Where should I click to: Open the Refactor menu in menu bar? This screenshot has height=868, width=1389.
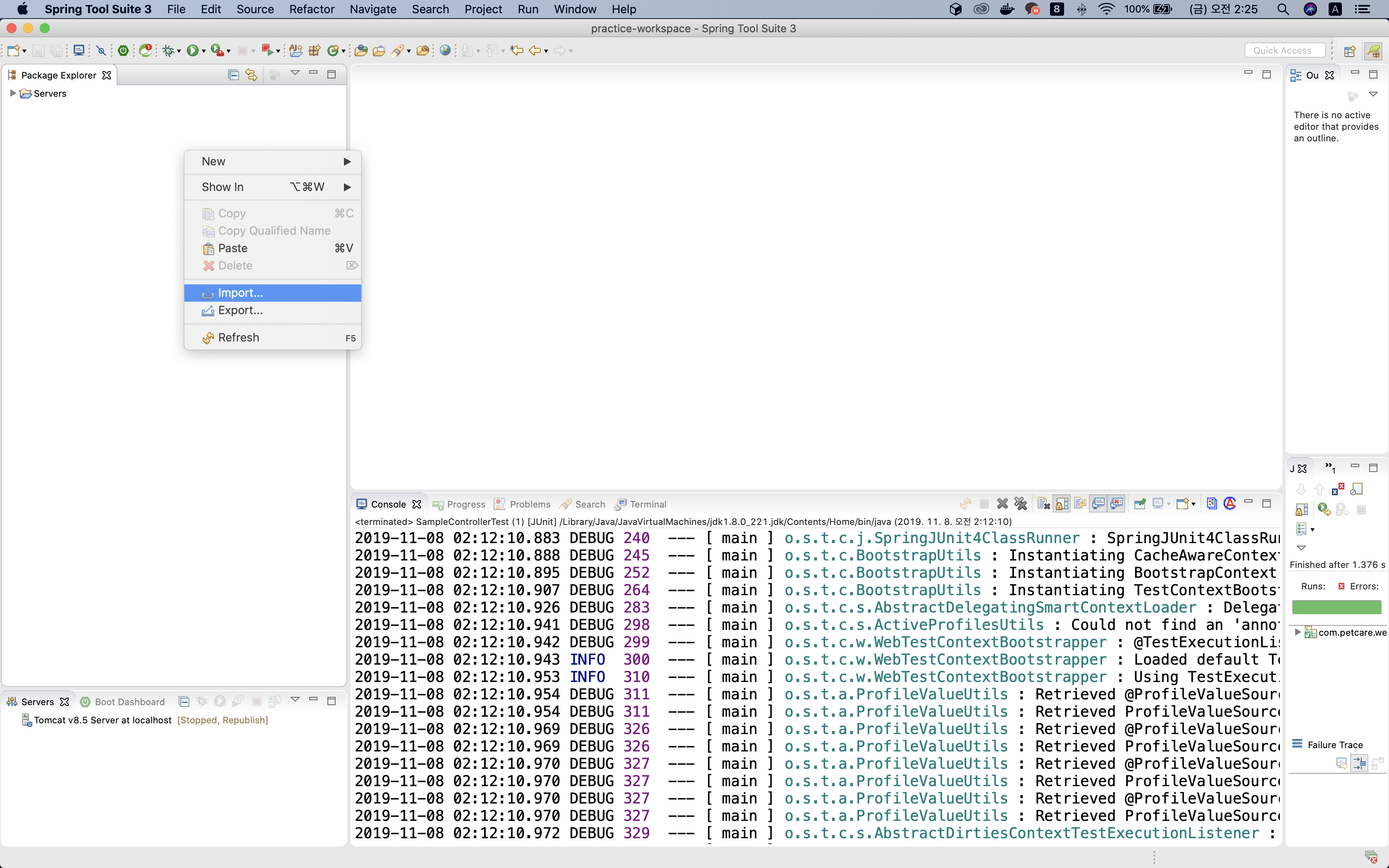(x=312, y=9)
